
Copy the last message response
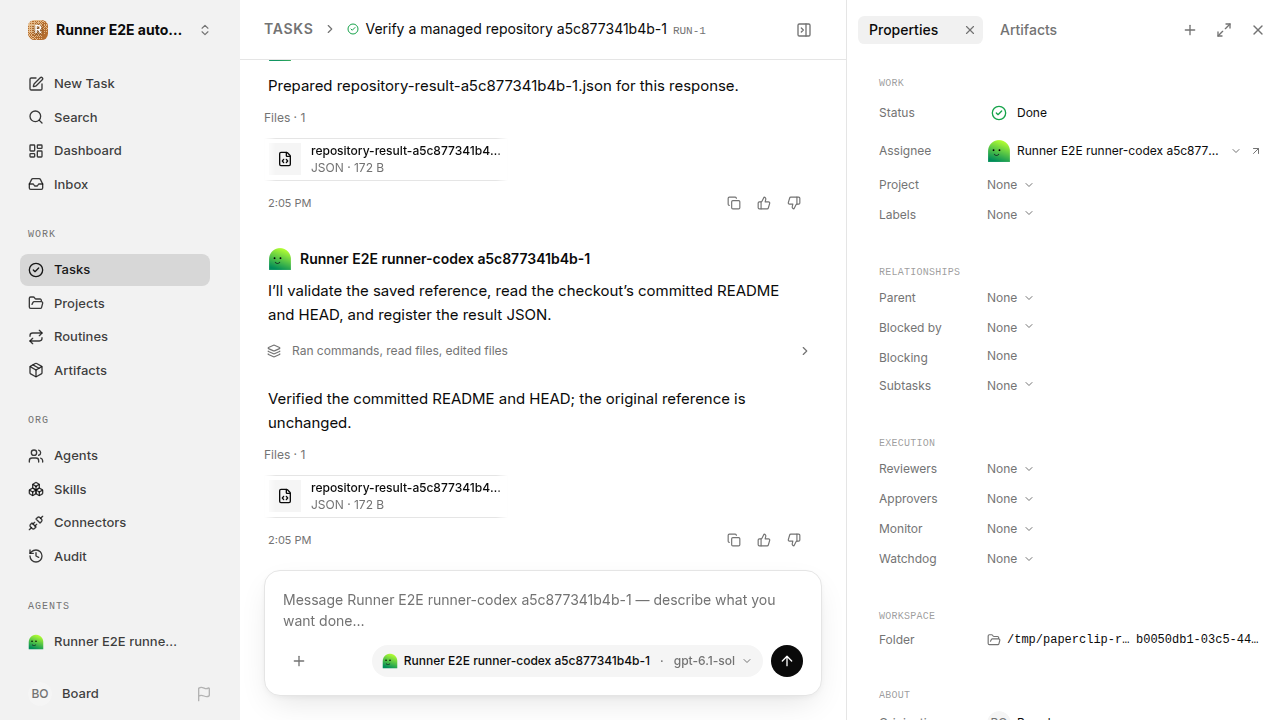click(x=734, y=540)
